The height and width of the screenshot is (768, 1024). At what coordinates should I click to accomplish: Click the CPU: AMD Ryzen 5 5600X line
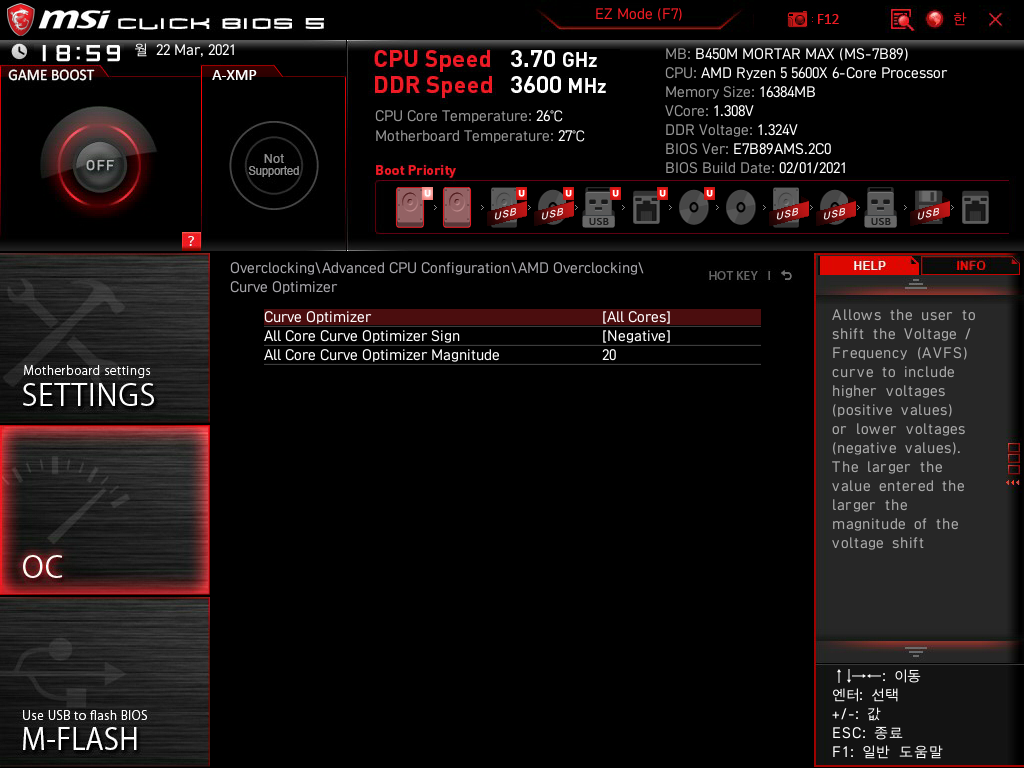[x=806, y=73]
